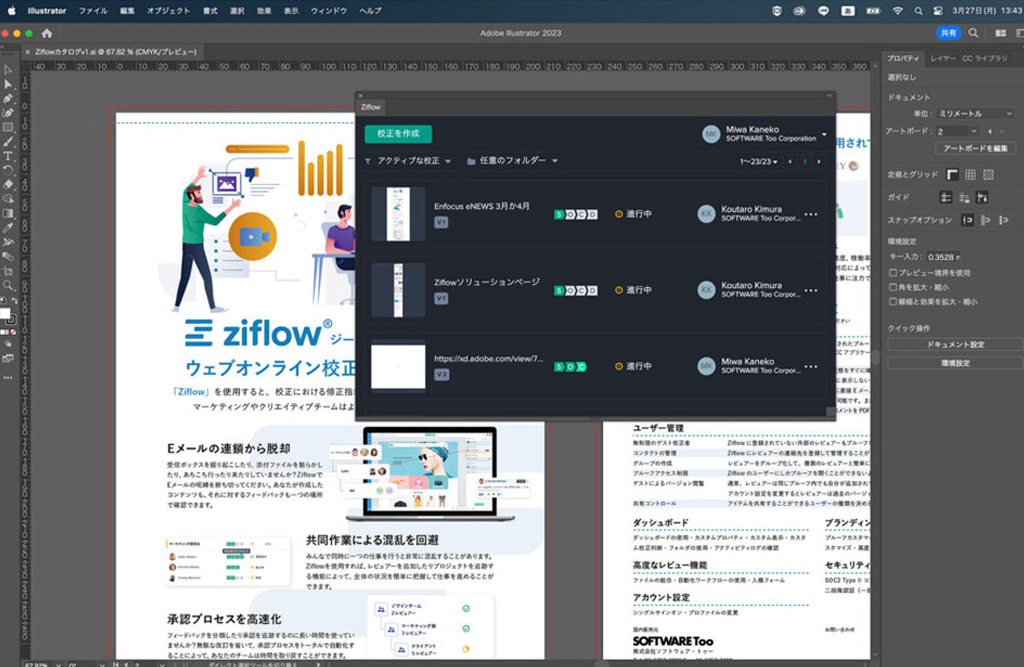This screenshot has height=667, width=1024.
Task: Switch to the CC ライブラリ tab
Action: pos(985,58)
